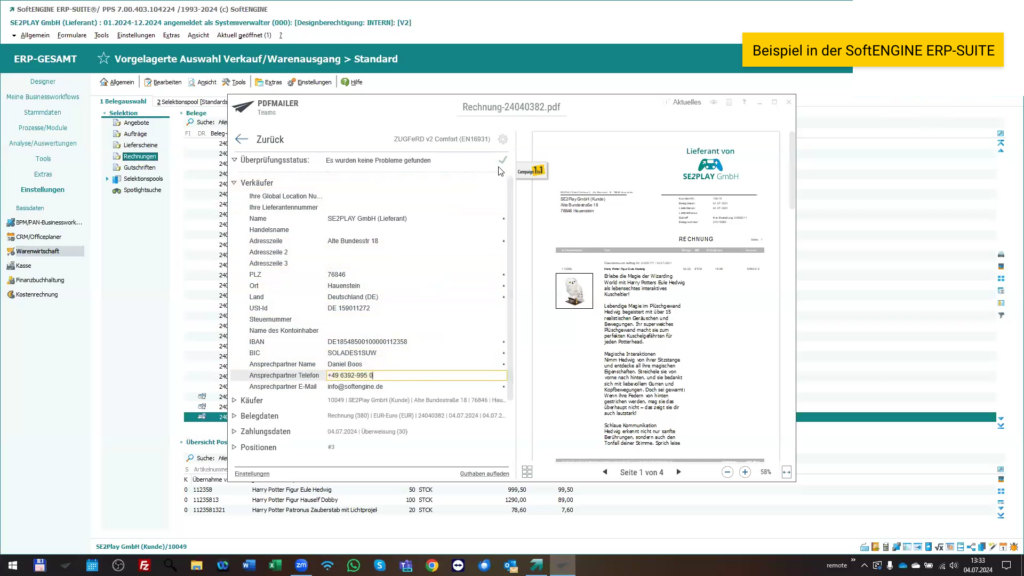Mark the view as favorite with the star
Viewport: 1024px width, 576px height.
[103, 59]
